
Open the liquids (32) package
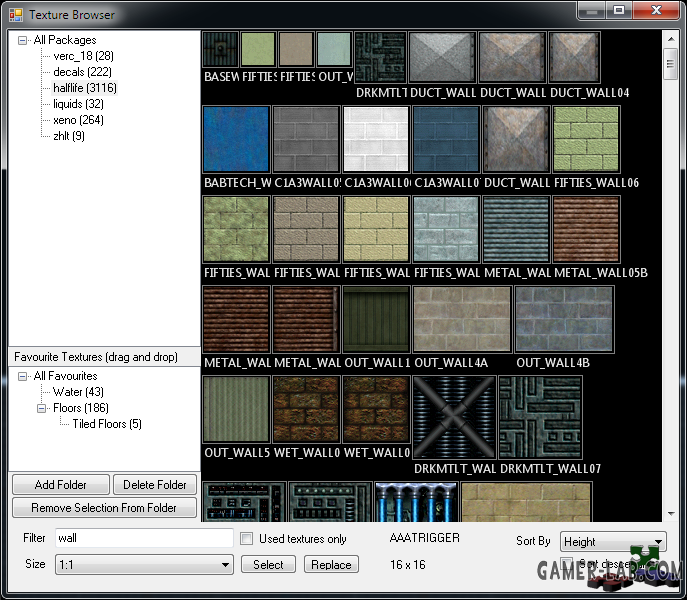(x=78, y=104)
